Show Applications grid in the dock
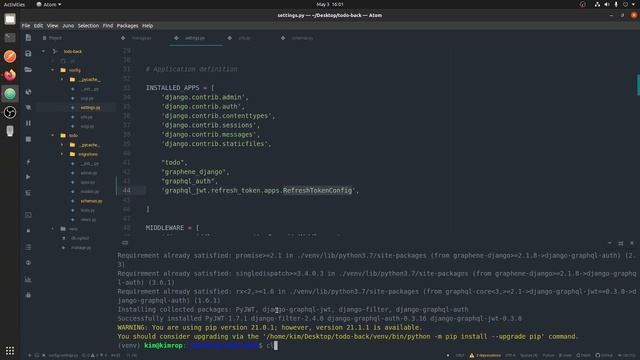 coord(10,351)
